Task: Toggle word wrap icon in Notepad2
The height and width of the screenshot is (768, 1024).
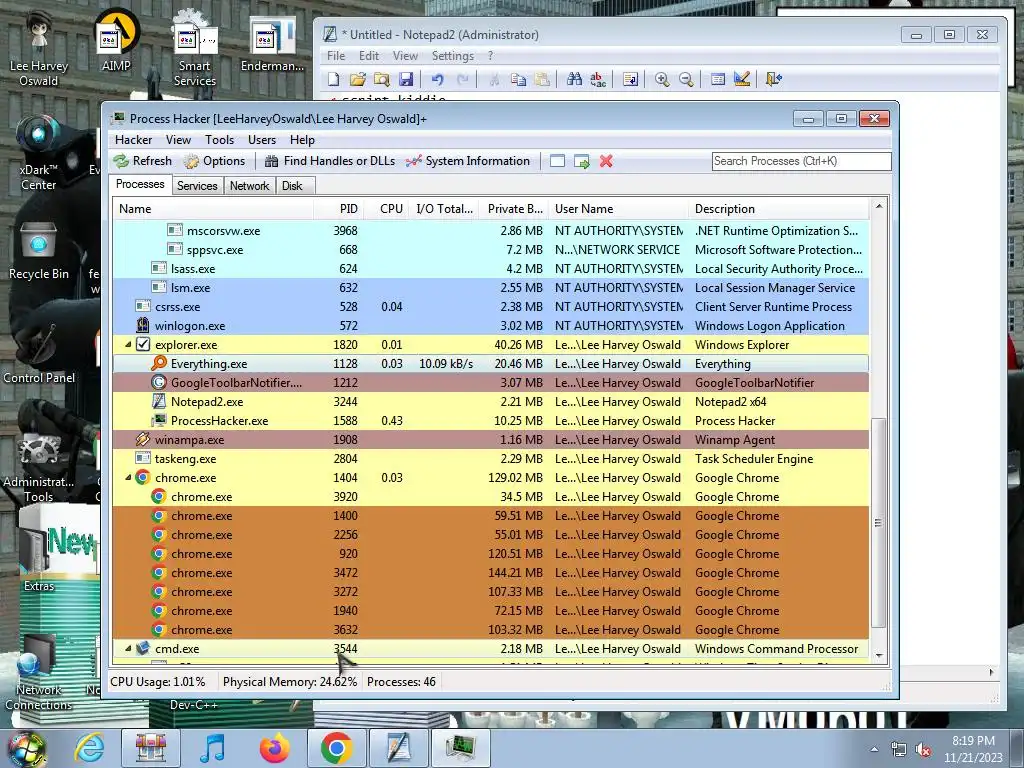Action: pos(630,80)
